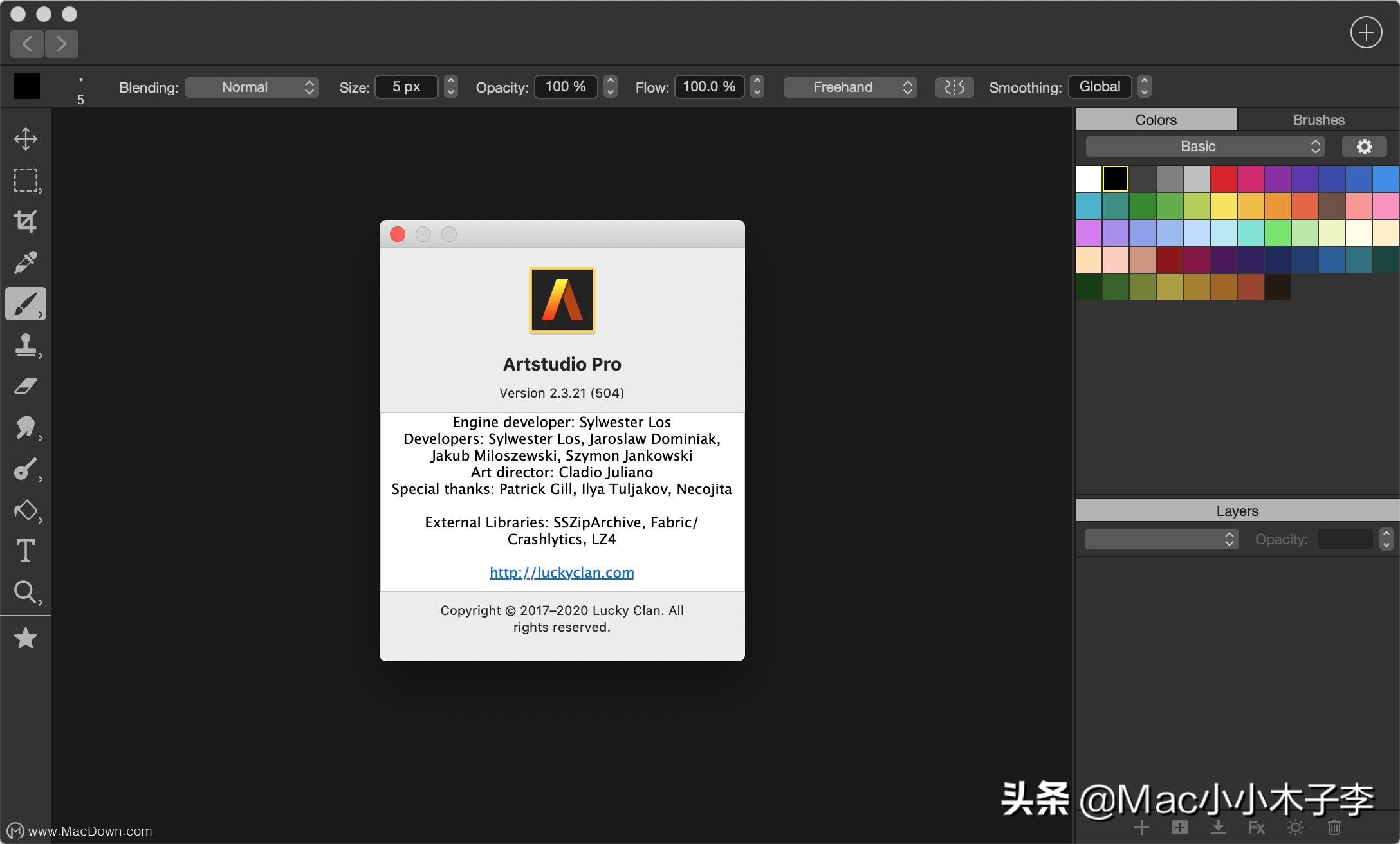Click the Layers panel Opacity field

(1345, 539)
